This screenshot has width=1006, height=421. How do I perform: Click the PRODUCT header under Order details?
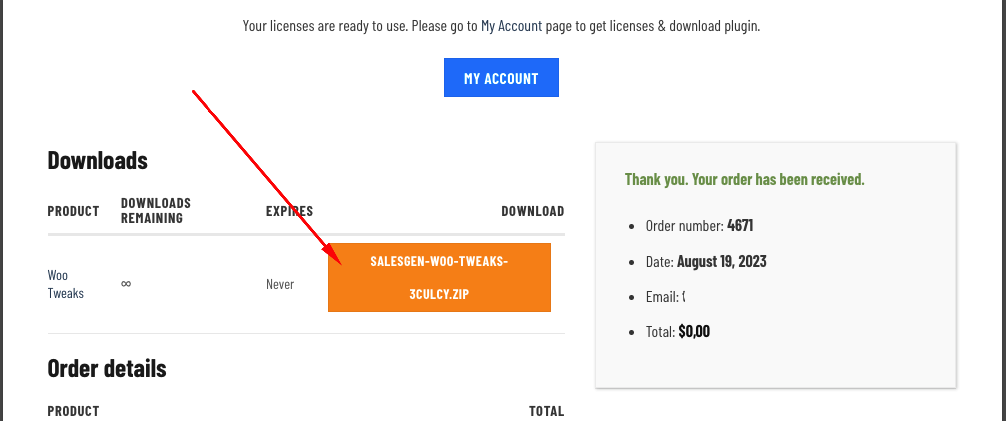click(x=73, y=411)
